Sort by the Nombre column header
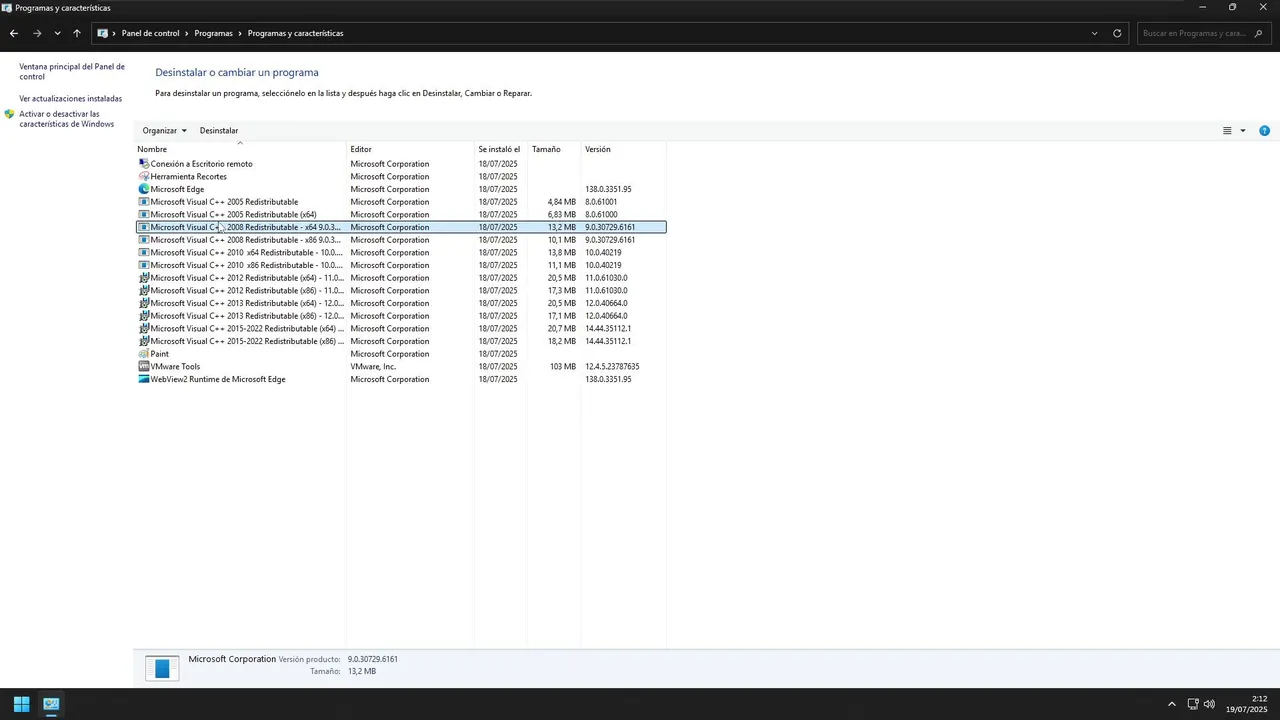The height and width of the screenshot is (720, 1280). tap(240, 149)
